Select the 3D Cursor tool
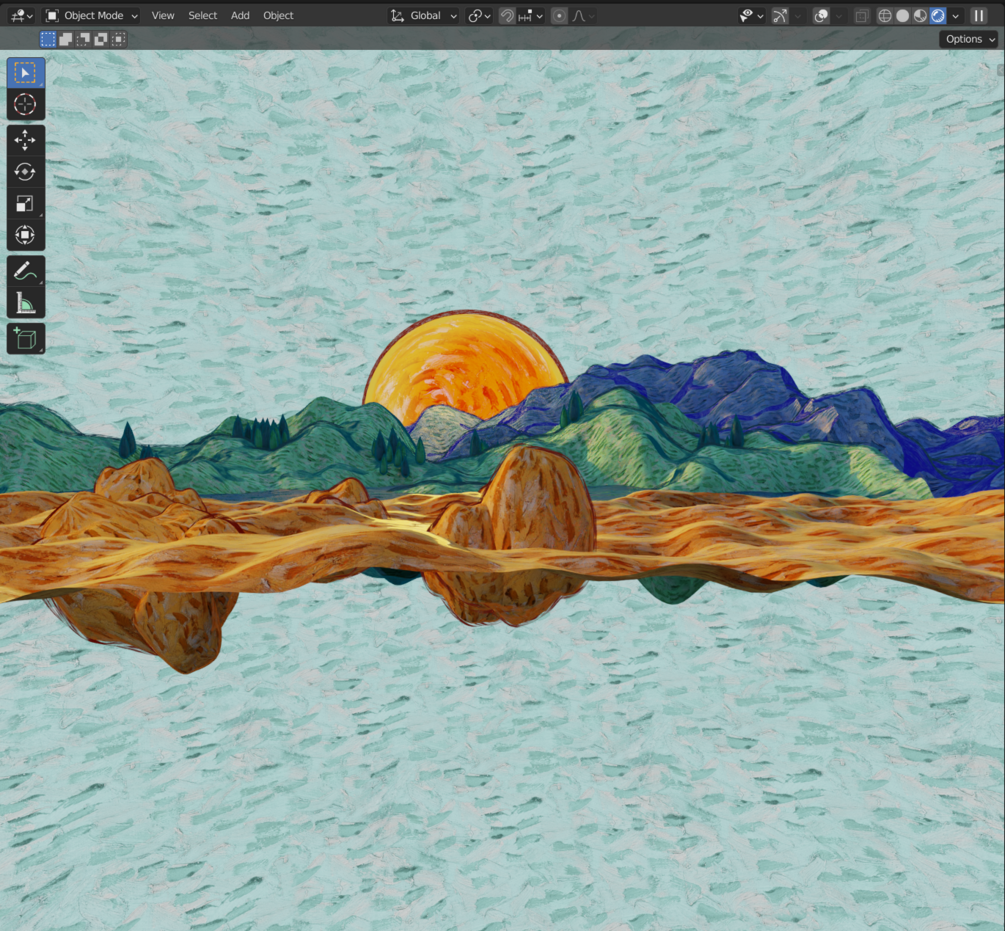1005x931 pixels. (25, 104)
